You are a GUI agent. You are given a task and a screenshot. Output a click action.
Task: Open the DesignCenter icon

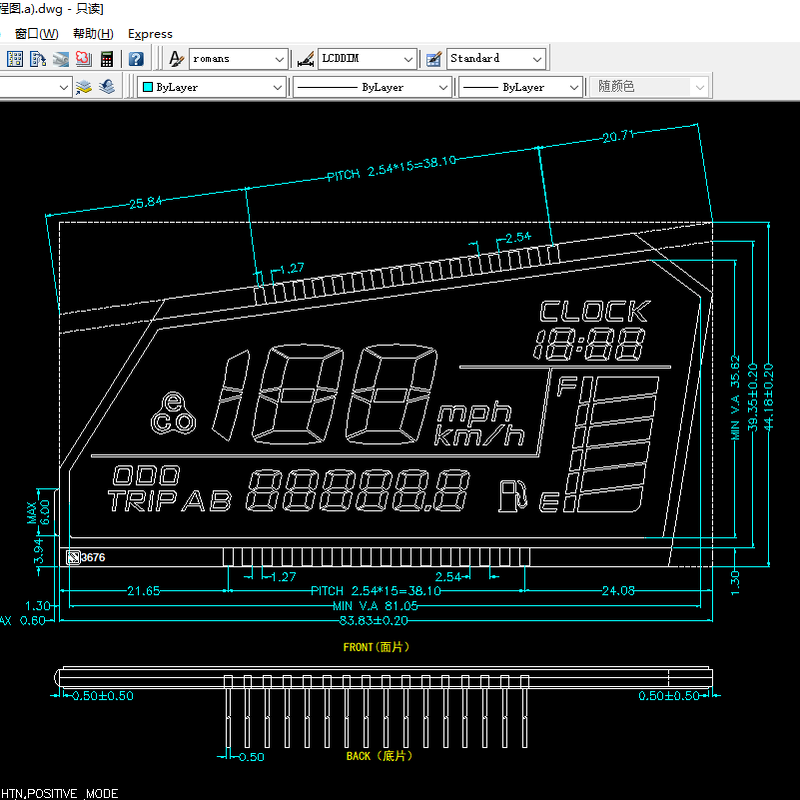coord(39,59)
